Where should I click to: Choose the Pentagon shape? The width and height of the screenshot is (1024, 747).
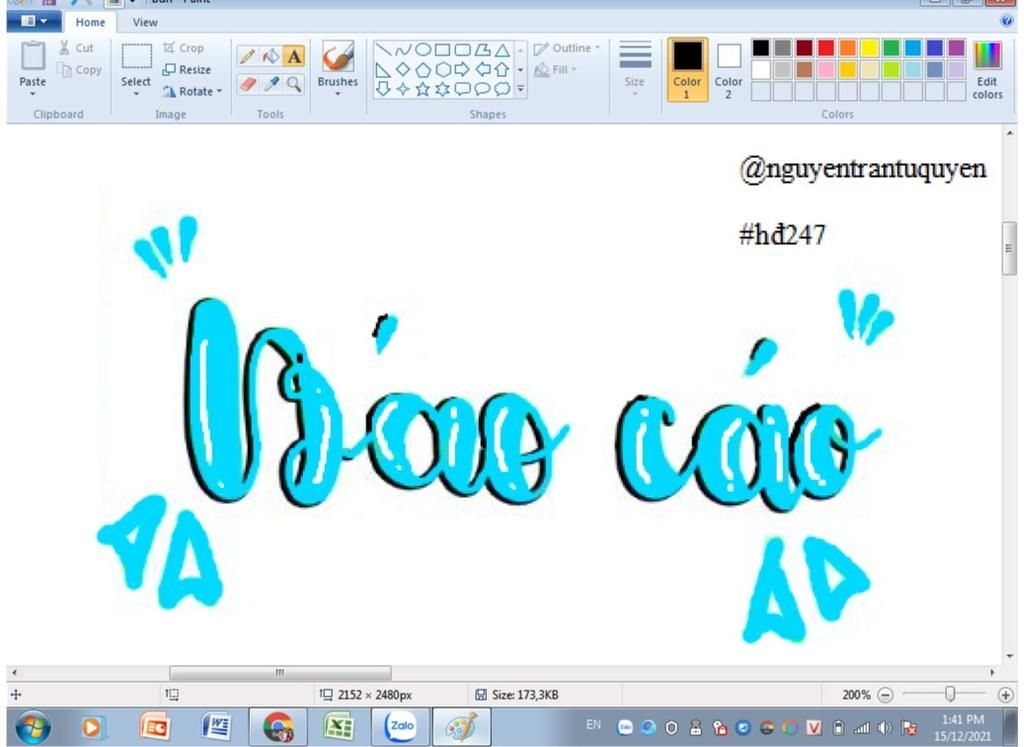pos(423,69)
